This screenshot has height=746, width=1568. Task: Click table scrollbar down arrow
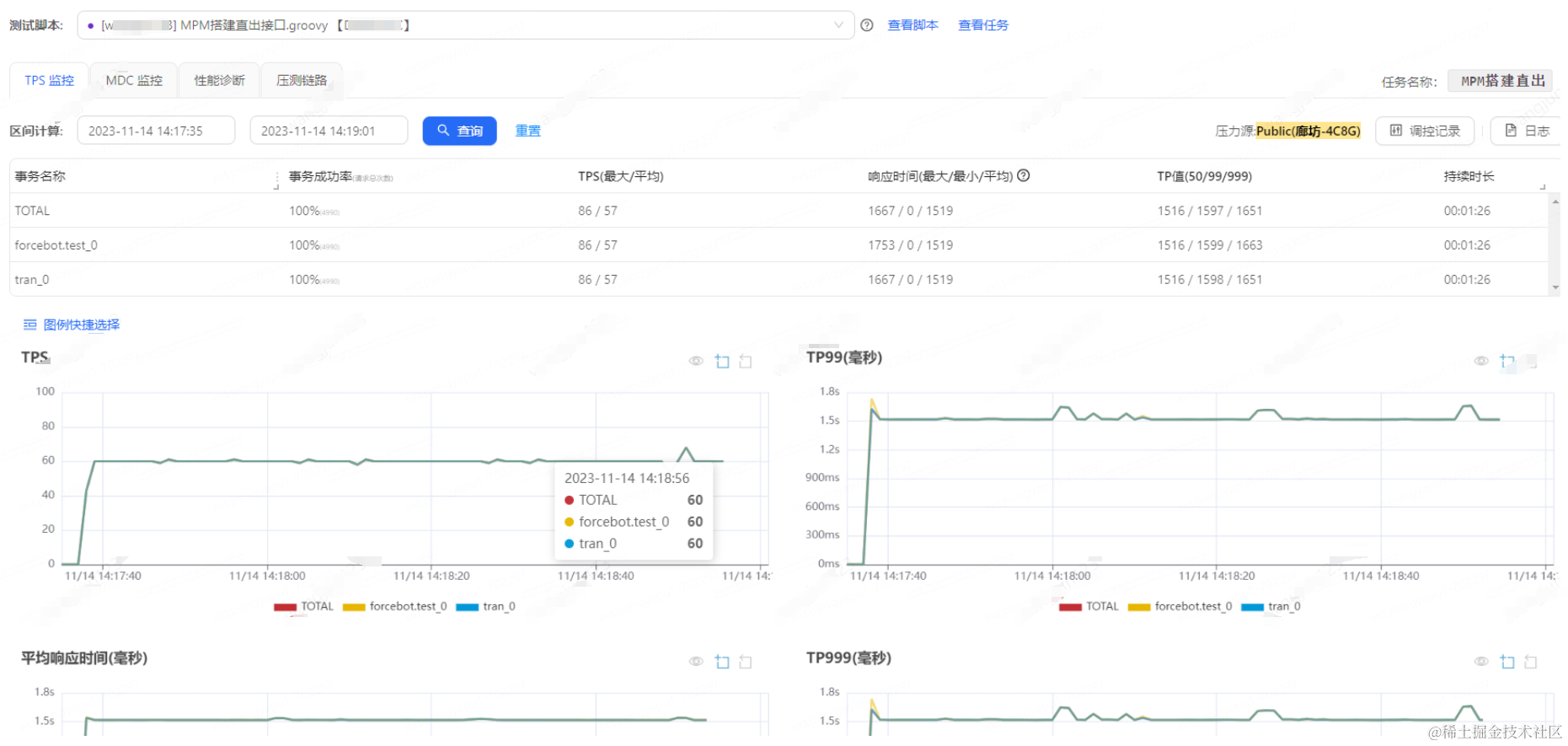pyautogui.click(x=1555, y=287)
